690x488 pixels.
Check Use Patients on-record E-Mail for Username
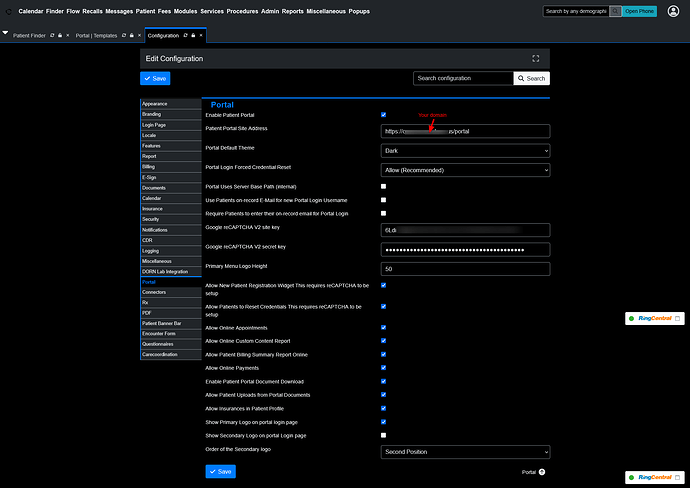(x=383, y=200)
